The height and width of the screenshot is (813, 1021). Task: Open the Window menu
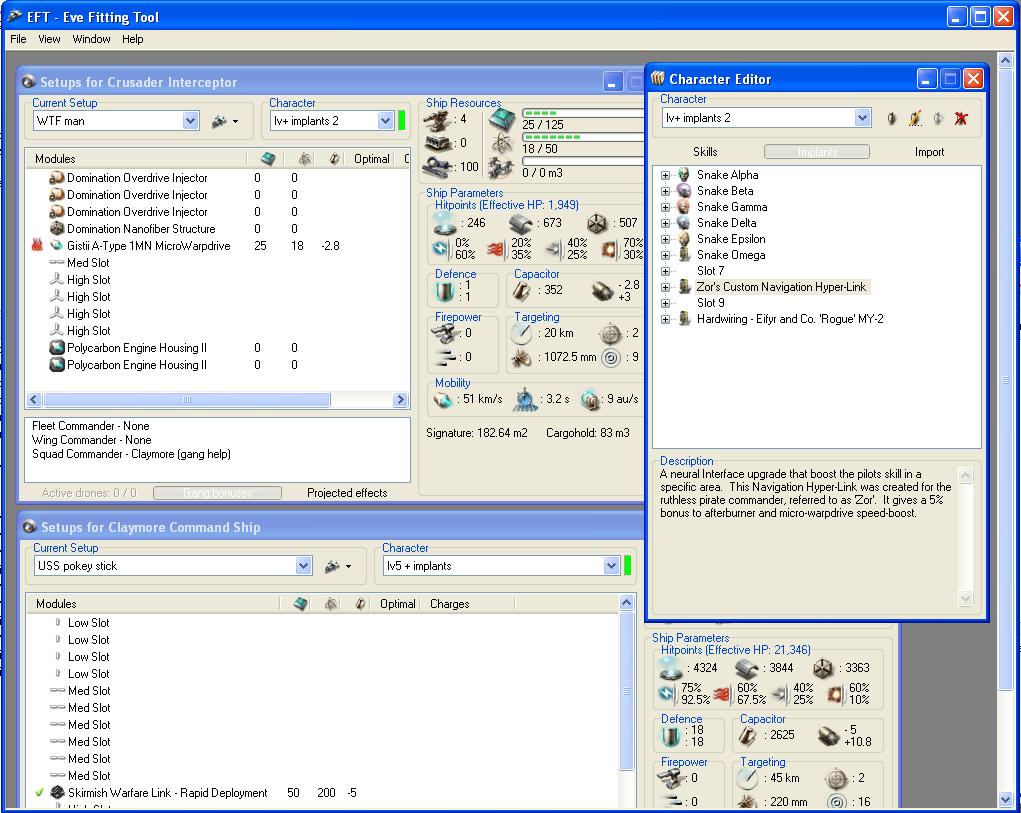(91, 39)
